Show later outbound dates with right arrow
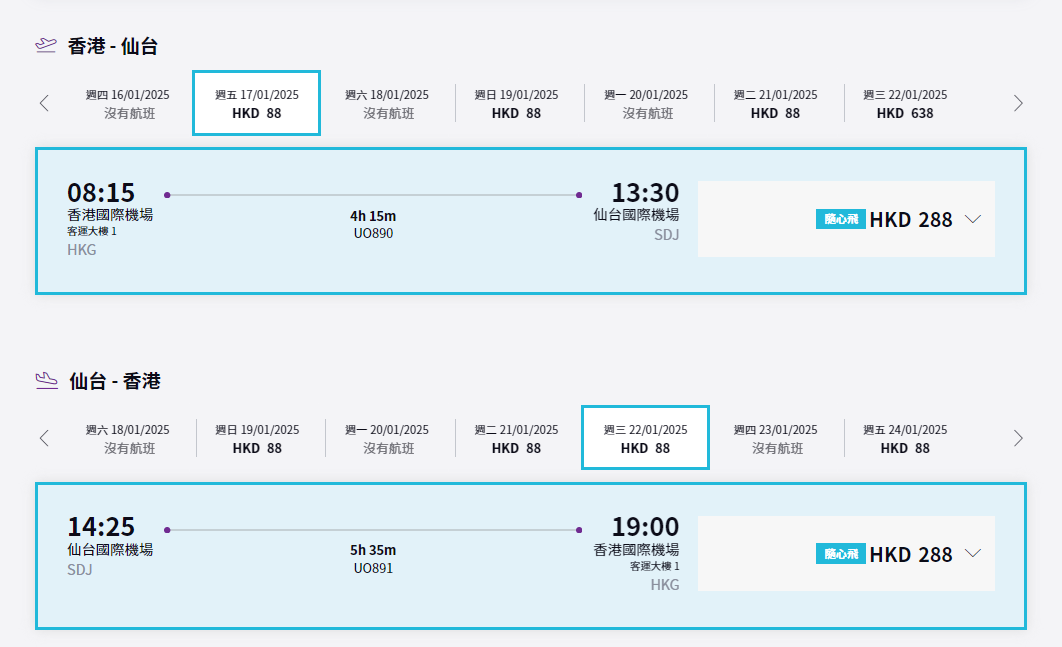 coord(1018,103)
